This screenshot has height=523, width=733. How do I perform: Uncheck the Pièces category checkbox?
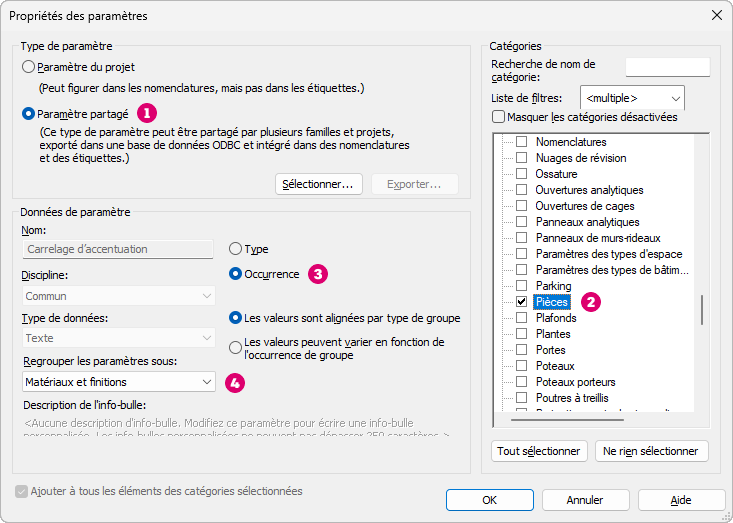click(521, 302)
